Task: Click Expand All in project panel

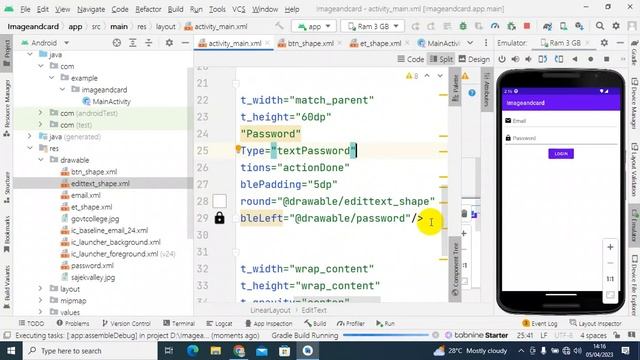Action: pyautogui.click(x=133, y=43)
